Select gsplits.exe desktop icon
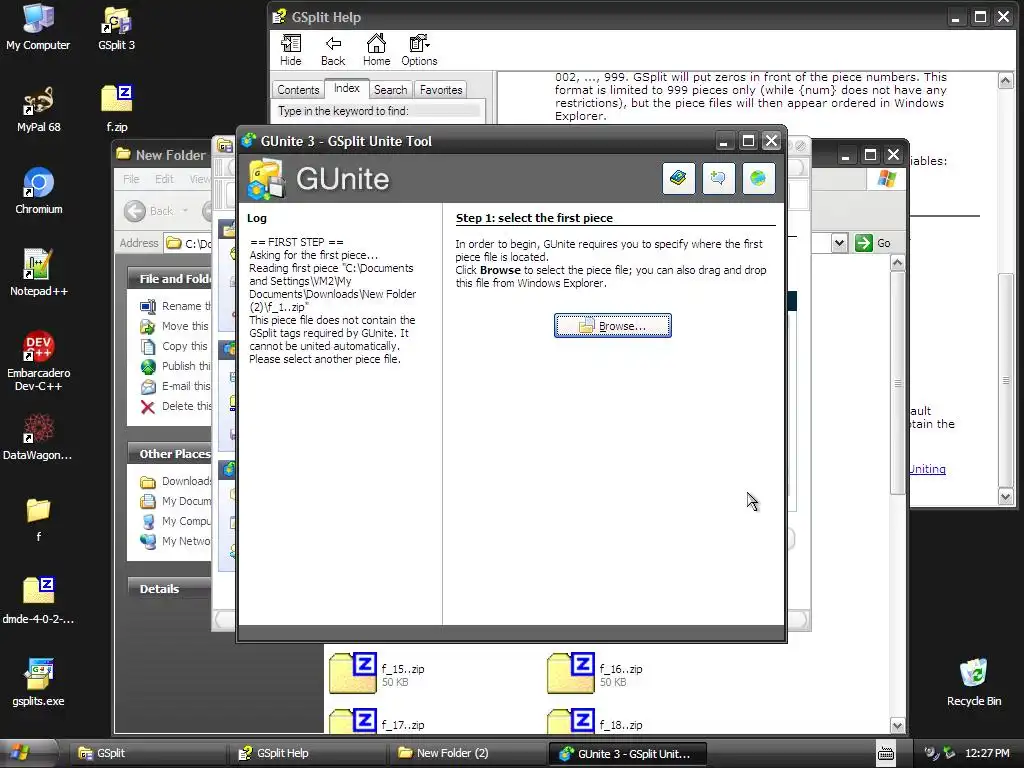 (39, 683)
